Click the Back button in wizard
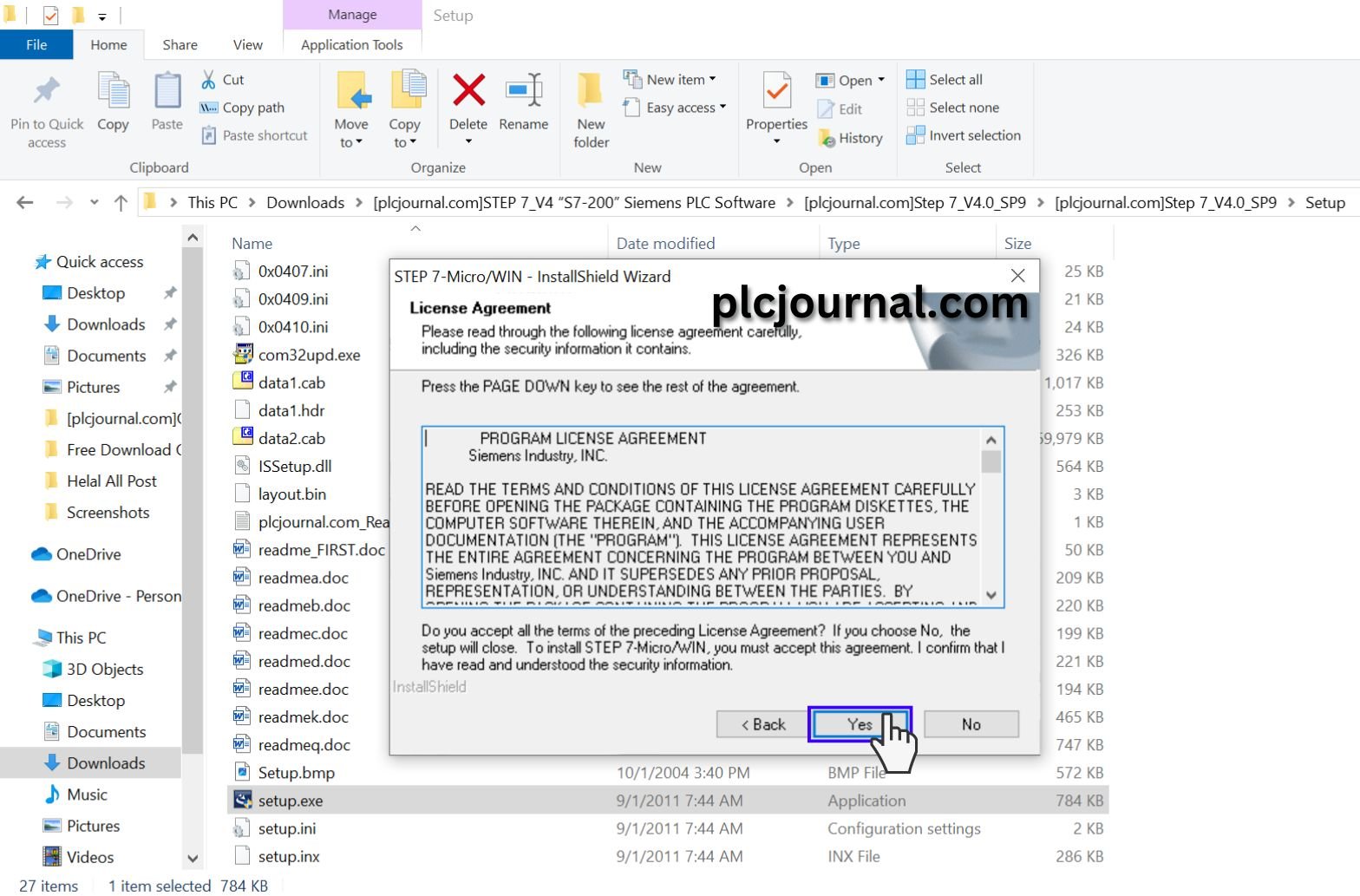 pyautogui.click(x=763, y=724)
